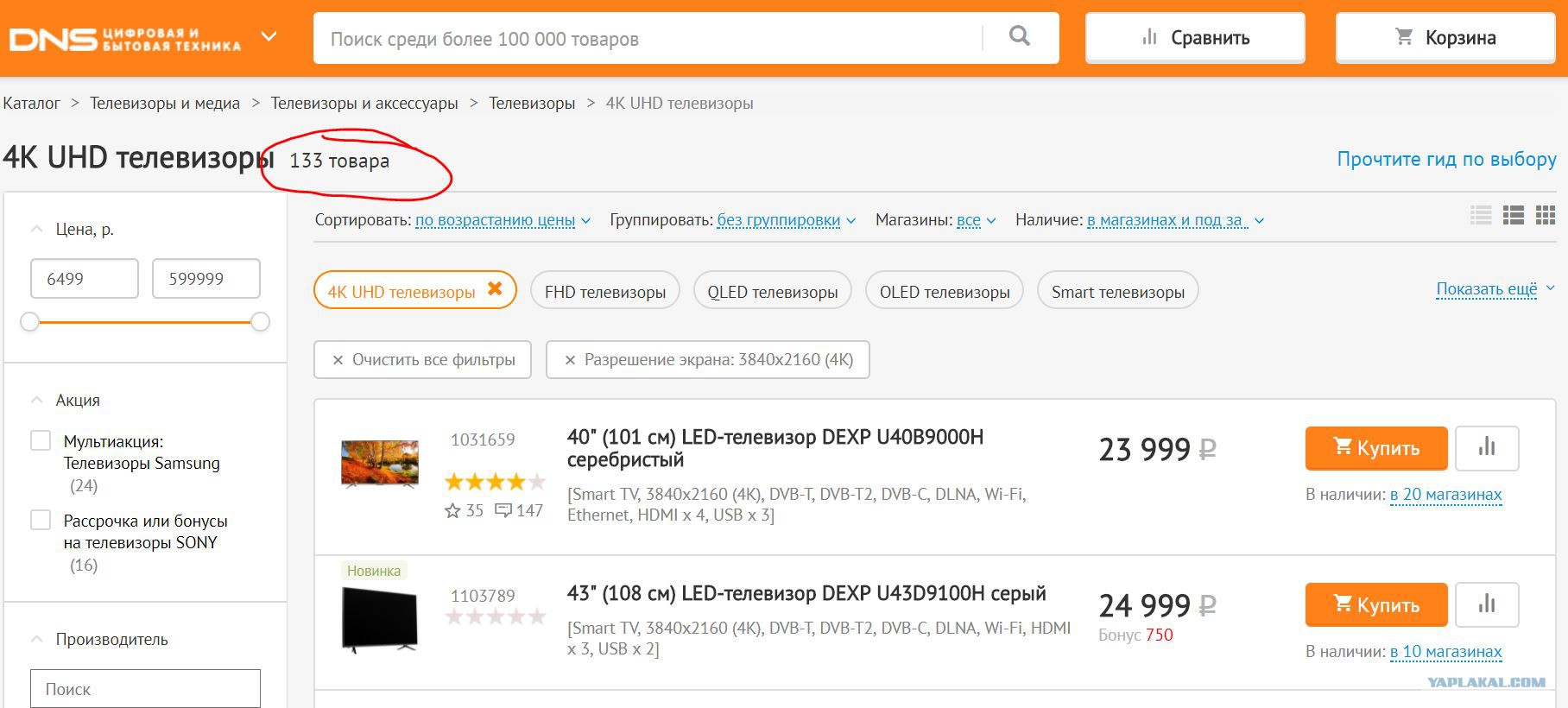The width and height of the screenshot is (1568, 708).
Task: Collapse the Цена filter section
Action: 36,229
